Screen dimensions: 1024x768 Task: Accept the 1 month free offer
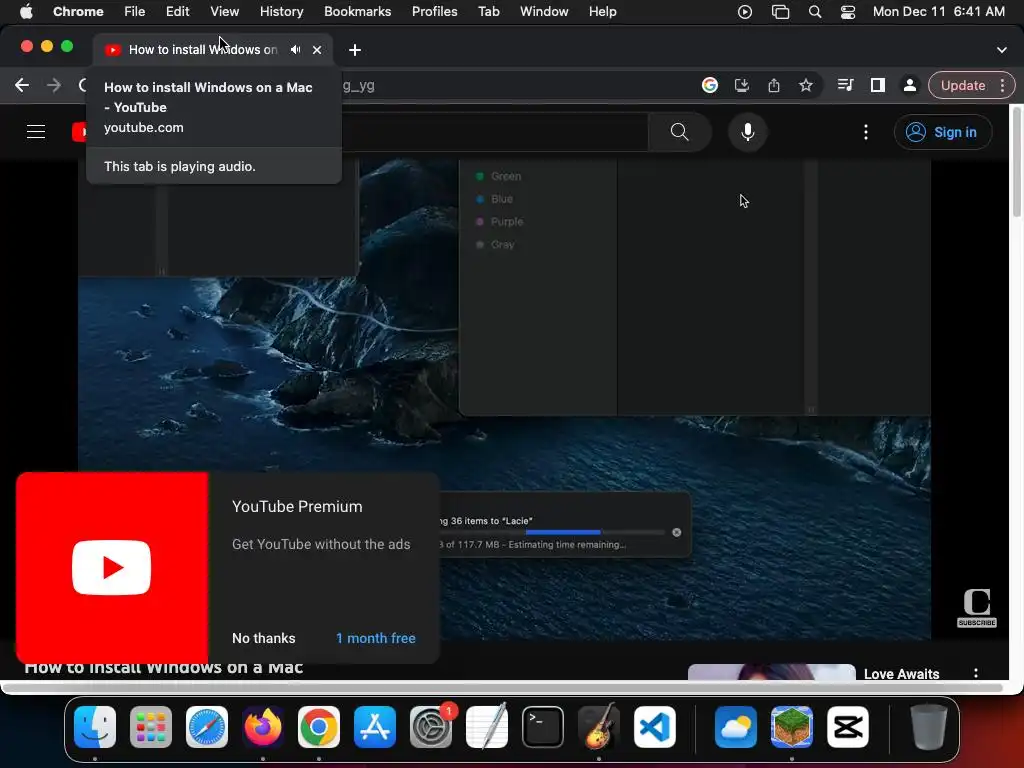[x=376, y=638]
